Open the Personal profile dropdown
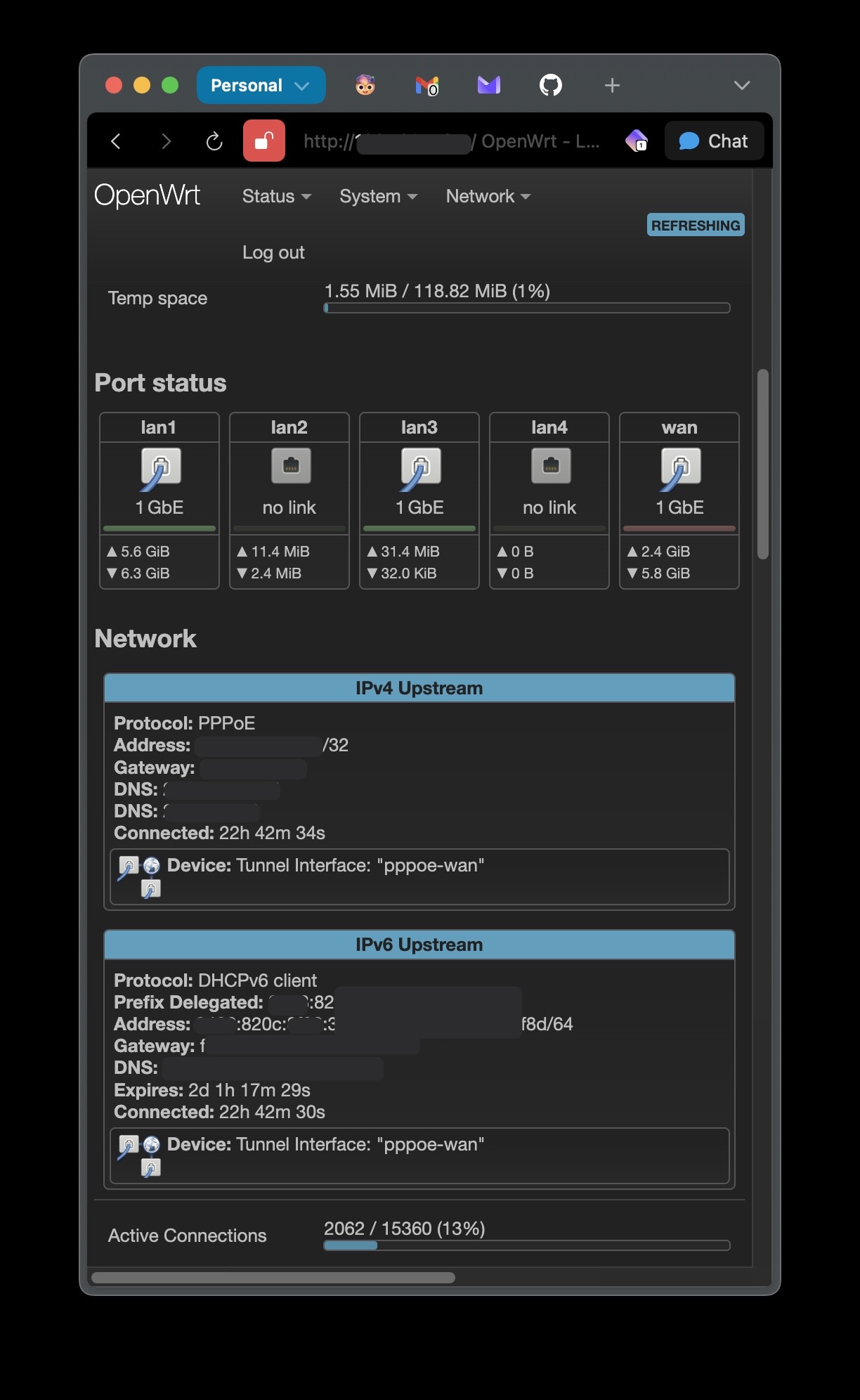The height and width of the screenshot is (1400, 860). [261, 85]
